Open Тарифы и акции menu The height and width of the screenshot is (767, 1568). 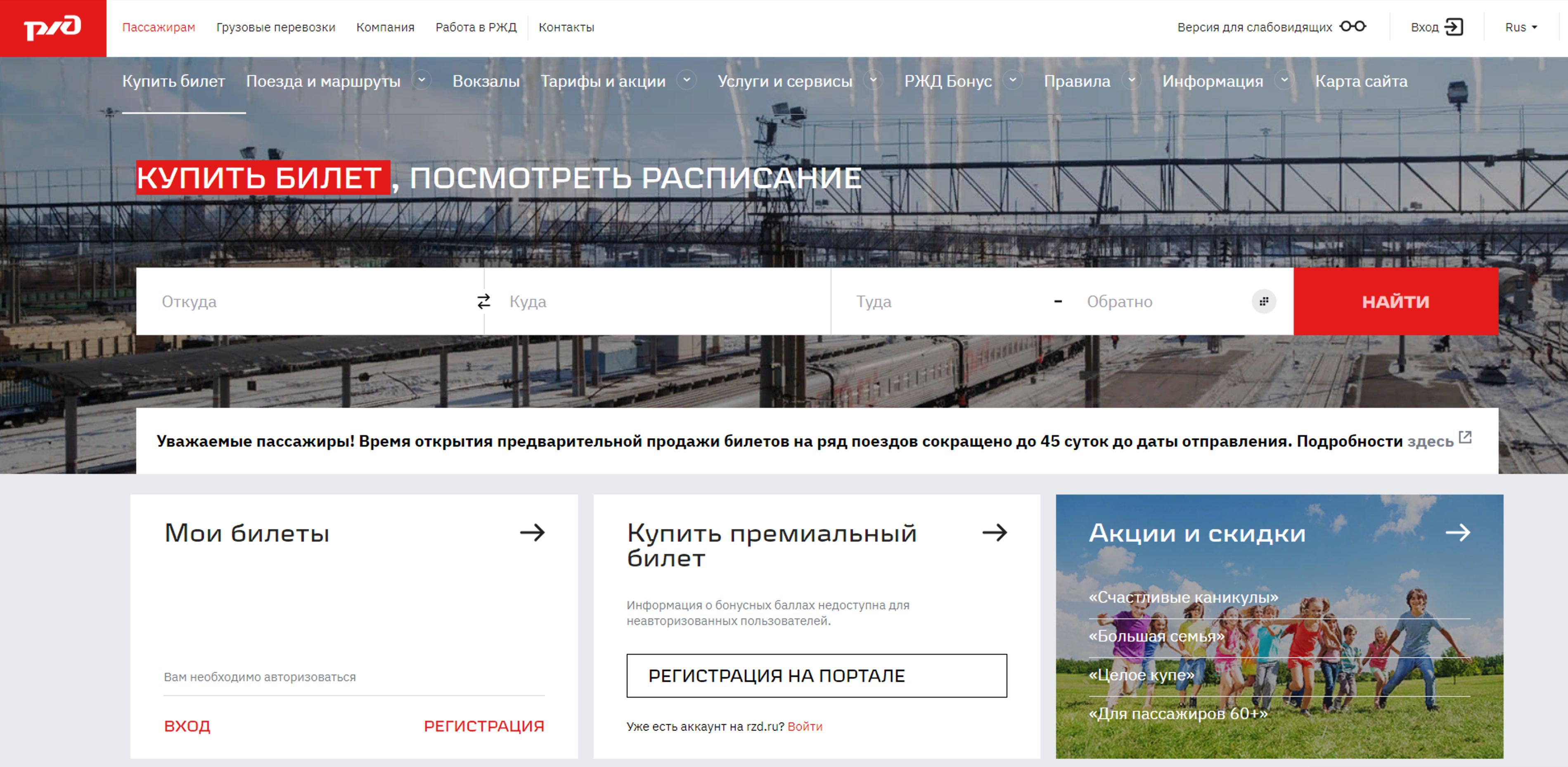(603, 81)
